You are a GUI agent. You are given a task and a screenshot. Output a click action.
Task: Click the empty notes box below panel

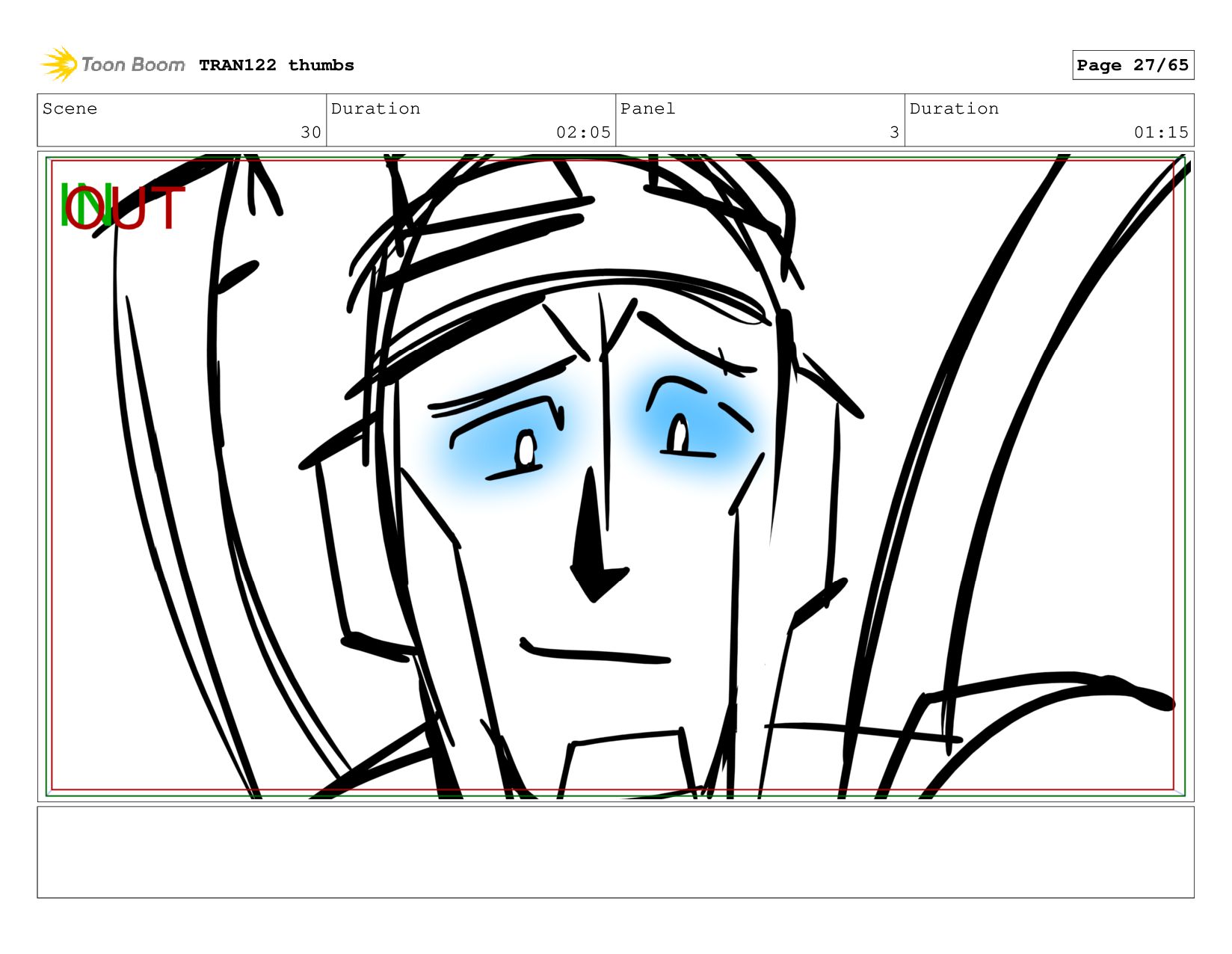(615, 852)
